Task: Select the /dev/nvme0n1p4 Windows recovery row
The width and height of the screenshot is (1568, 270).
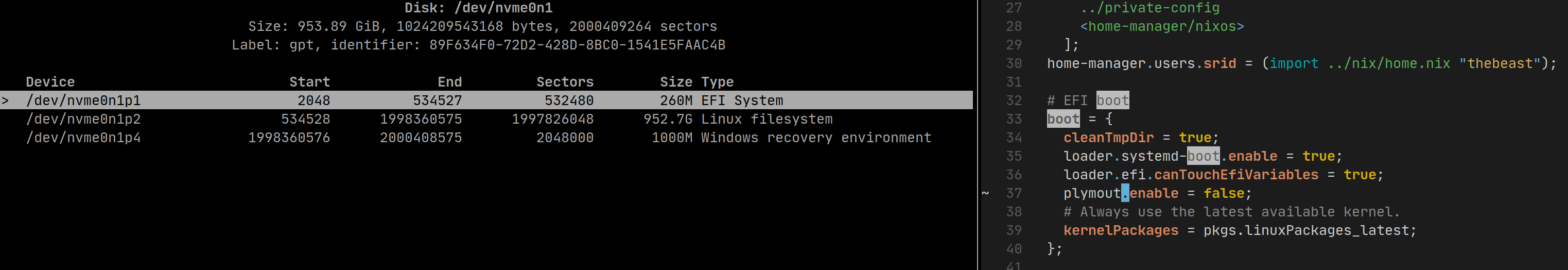Action: coord(486,138)
